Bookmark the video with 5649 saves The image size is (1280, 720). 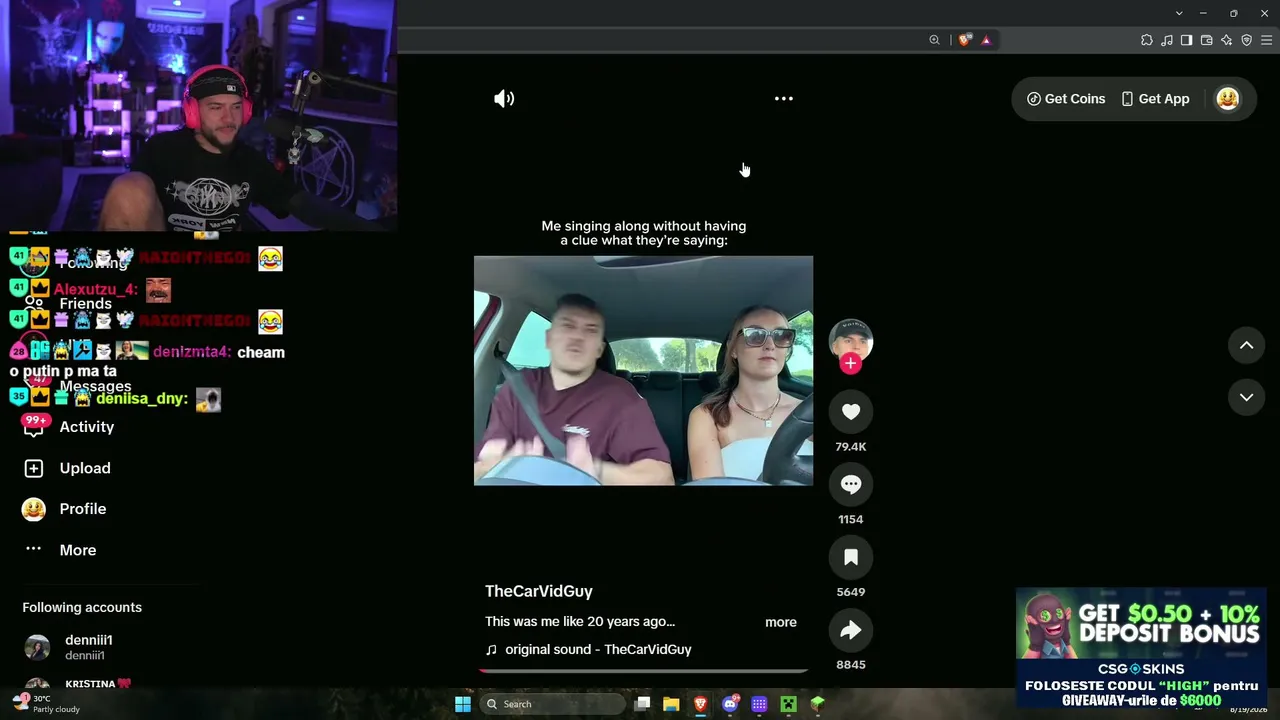pyautogui.click(x=851, y=558)
